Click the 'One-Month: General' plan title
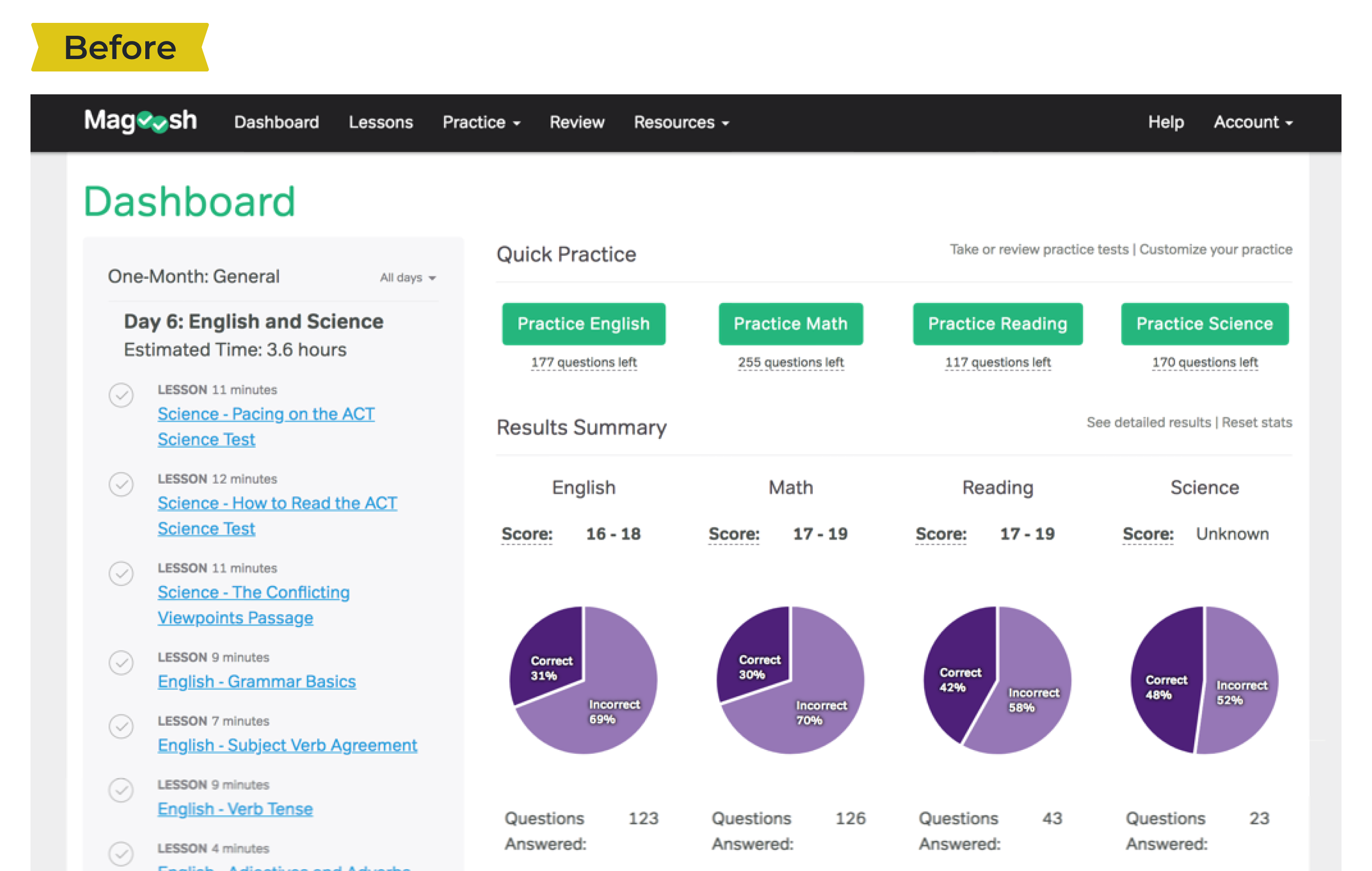Screen dimensions: 1372x871 [x=194, y=276]
